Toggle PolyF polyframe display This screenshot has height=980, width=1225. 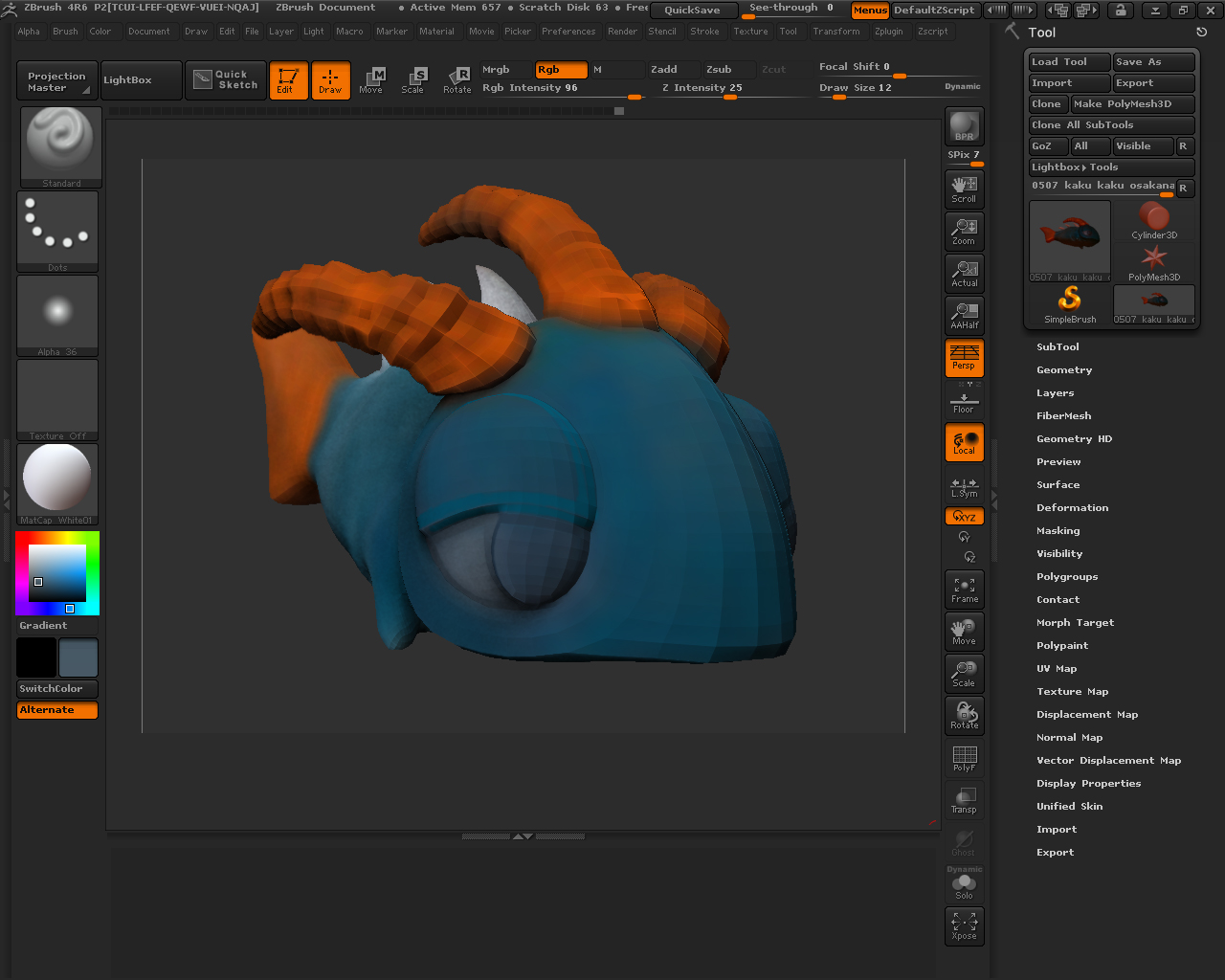(x=964, y=758)
